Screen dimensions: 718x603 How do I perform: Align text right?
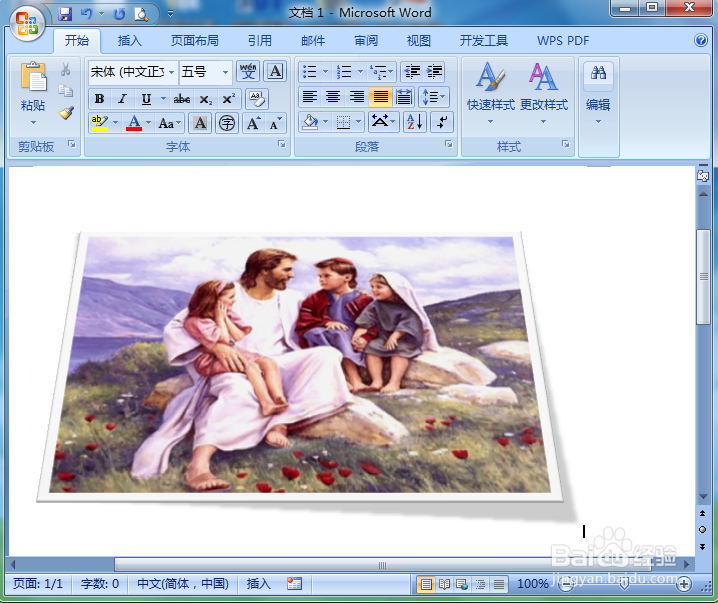[x=357, y=97]
